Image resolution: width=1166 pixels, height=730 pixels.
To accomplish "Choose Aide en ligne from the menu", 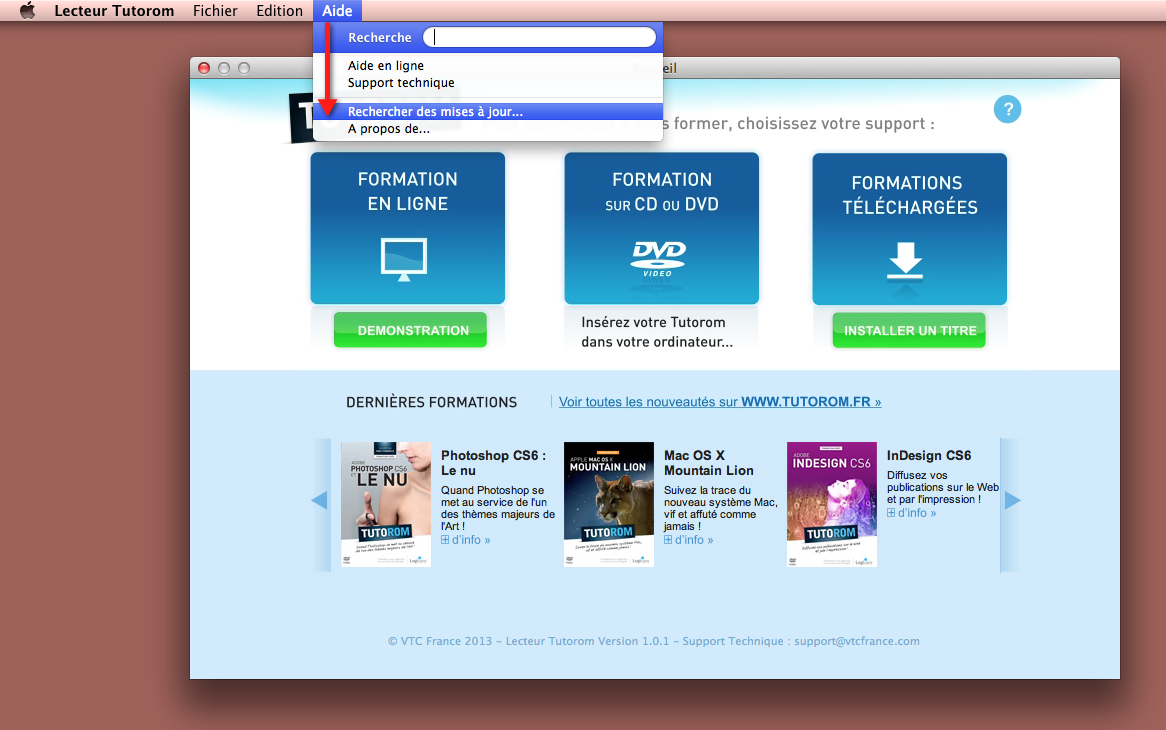I will (488, 65).
